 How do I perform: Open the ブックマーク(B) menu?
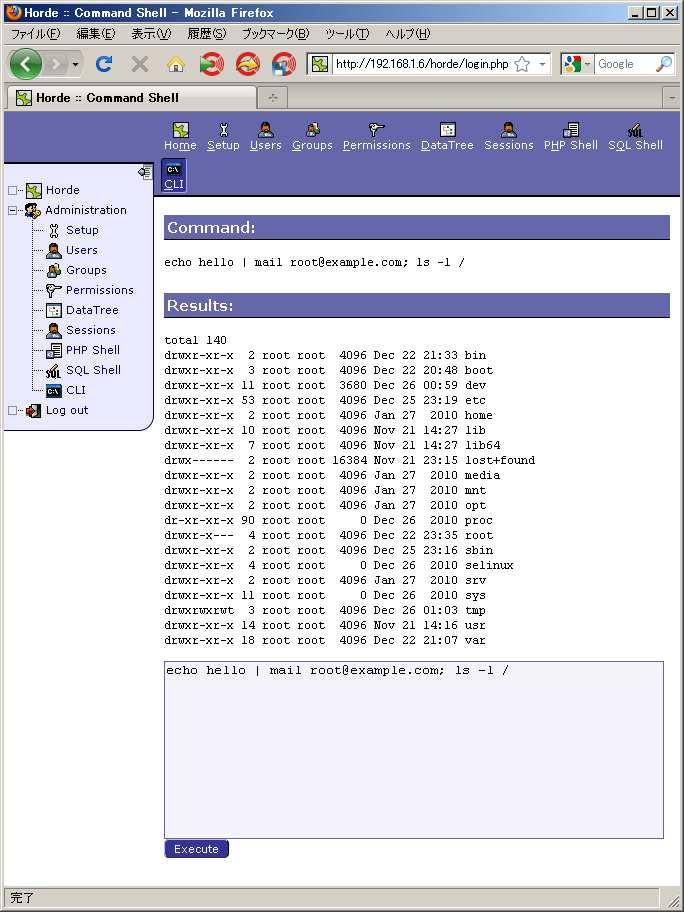[x=275, y=34]
